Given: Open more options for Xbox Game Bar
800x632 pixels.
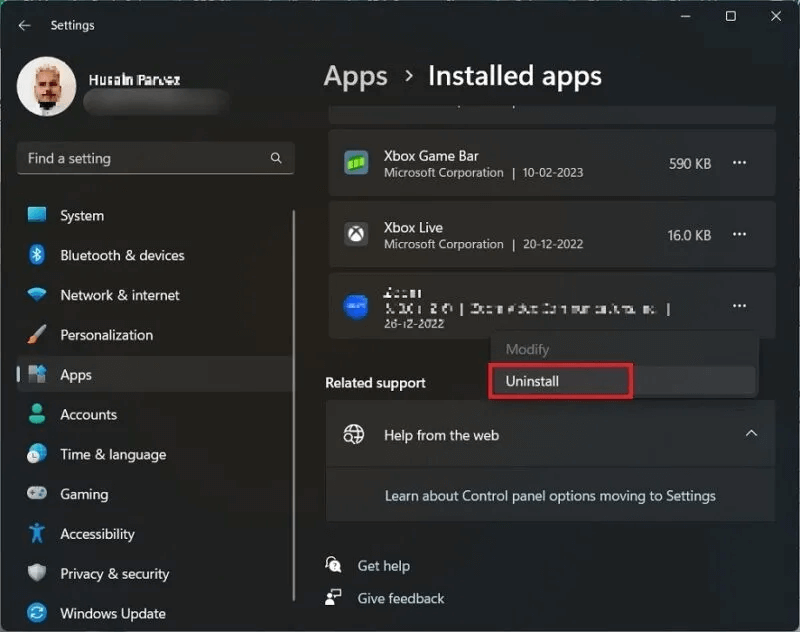Looking at the screenshot, I should [739, 163].
